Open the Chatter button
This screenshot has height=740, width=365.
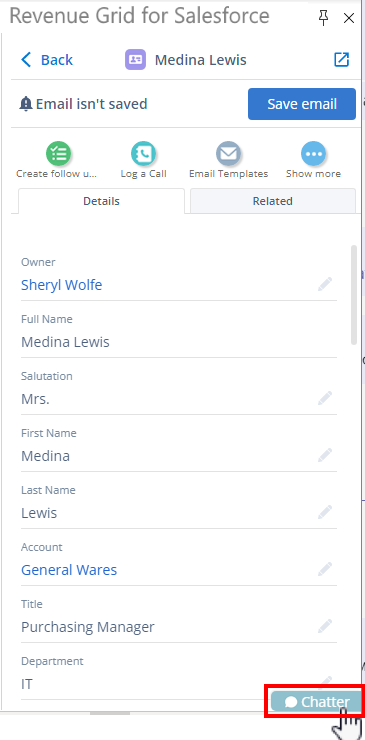317,702
